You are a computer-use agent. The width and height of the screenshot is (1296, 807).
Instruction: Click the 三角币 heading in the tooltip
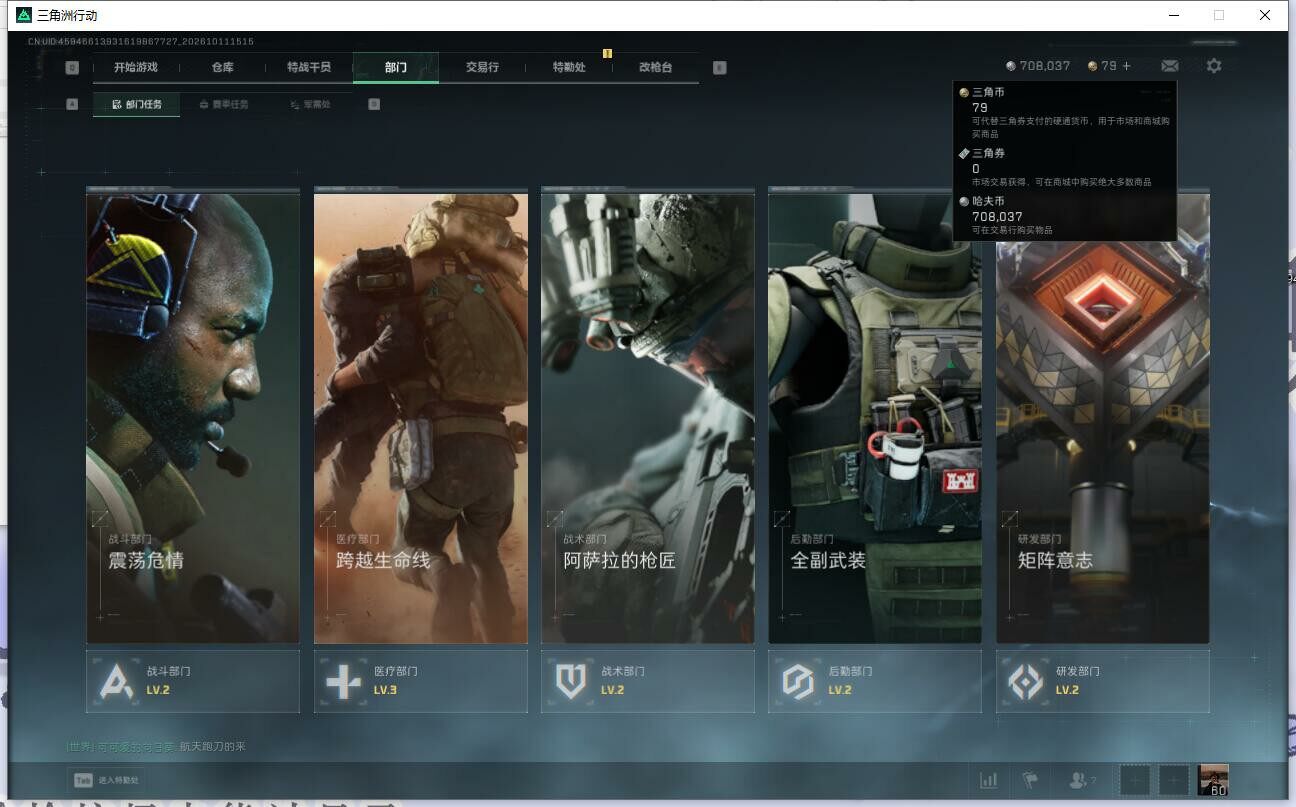tap(988, 92)
